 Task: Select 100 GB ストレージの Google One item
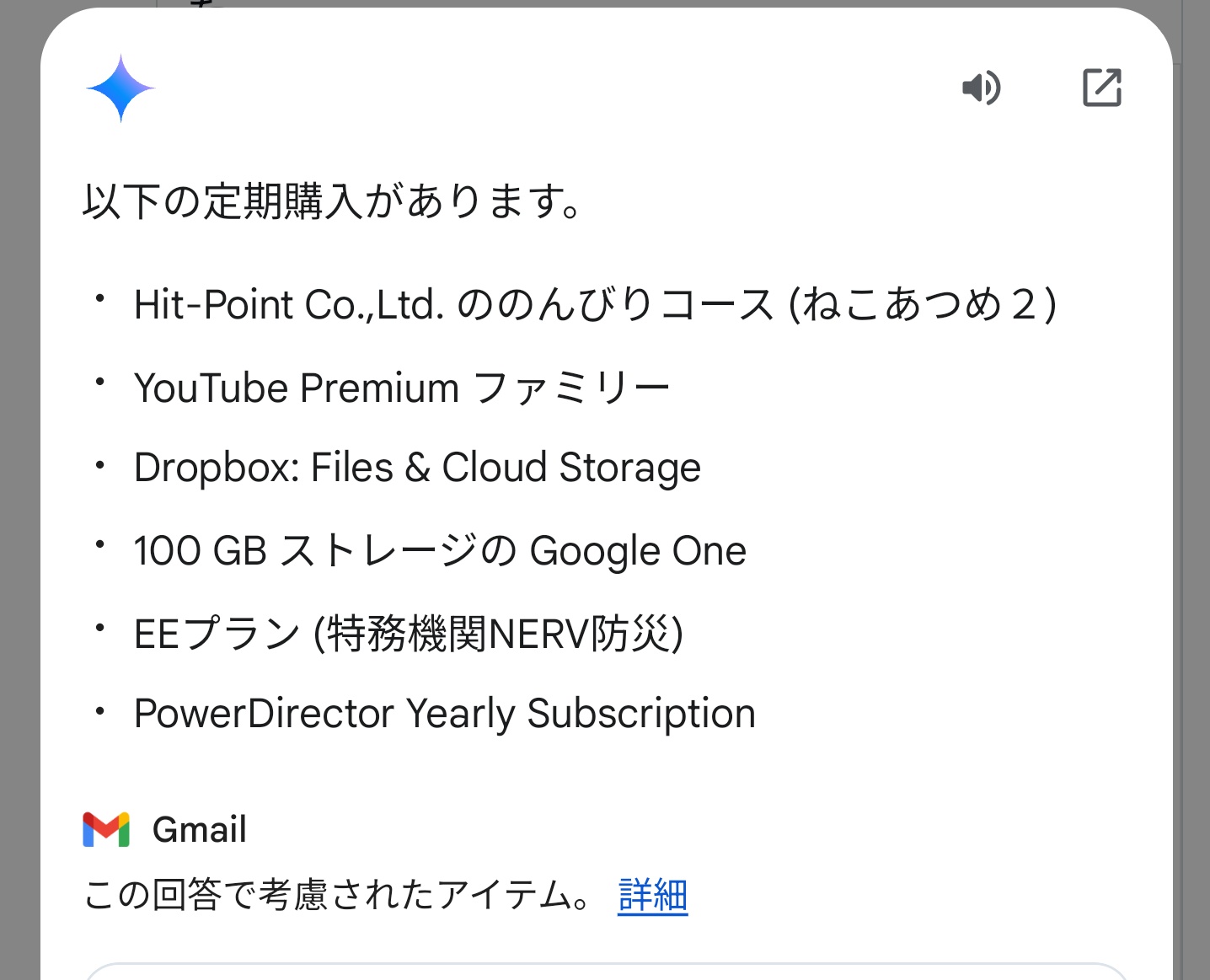440,551
